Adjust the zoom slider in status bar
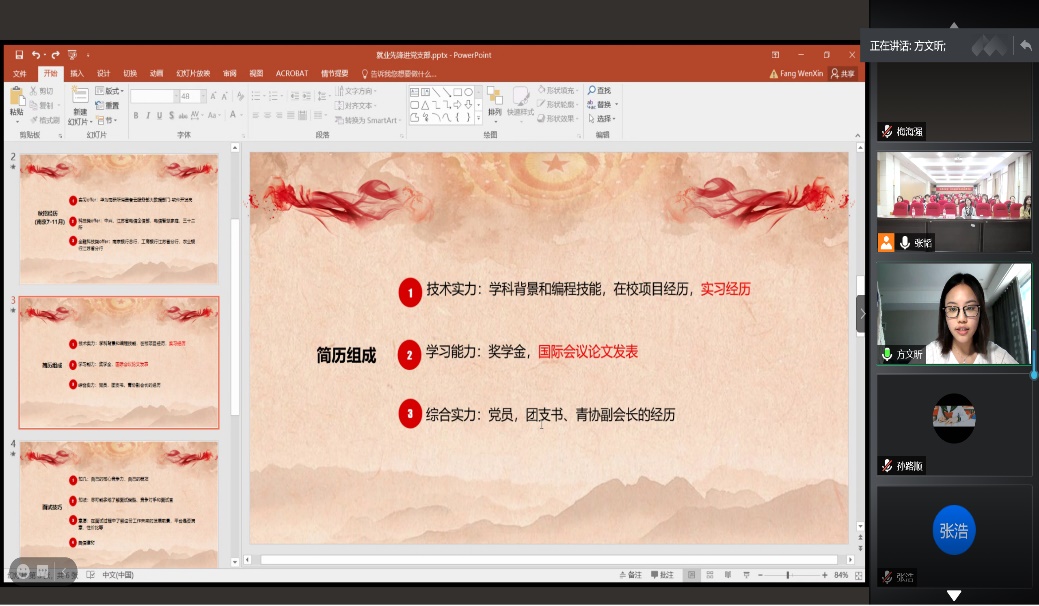This screenshot has height=606, width=1039. [x=788, y=575]
